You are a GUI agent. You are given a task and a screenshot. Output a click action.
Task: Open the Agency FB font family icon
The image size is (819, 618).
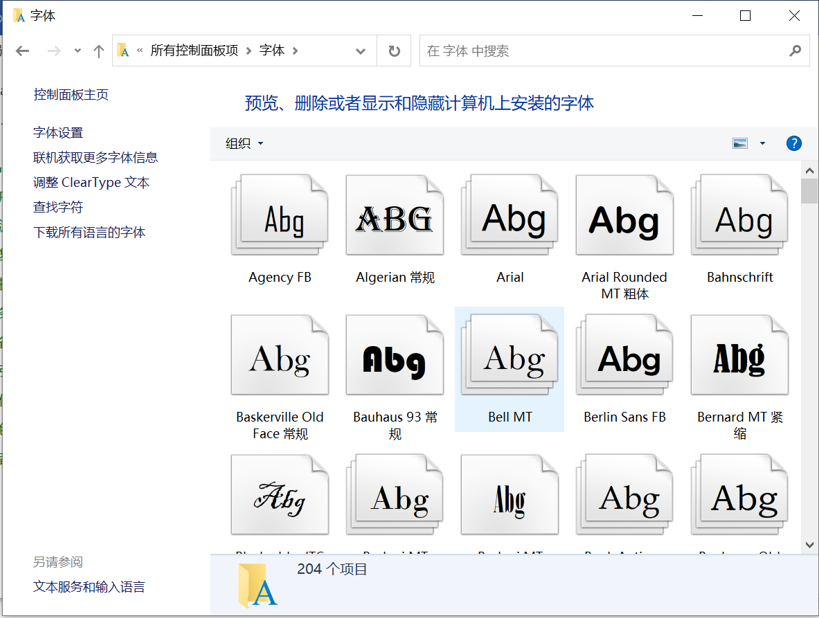click(x=280, y=215)
